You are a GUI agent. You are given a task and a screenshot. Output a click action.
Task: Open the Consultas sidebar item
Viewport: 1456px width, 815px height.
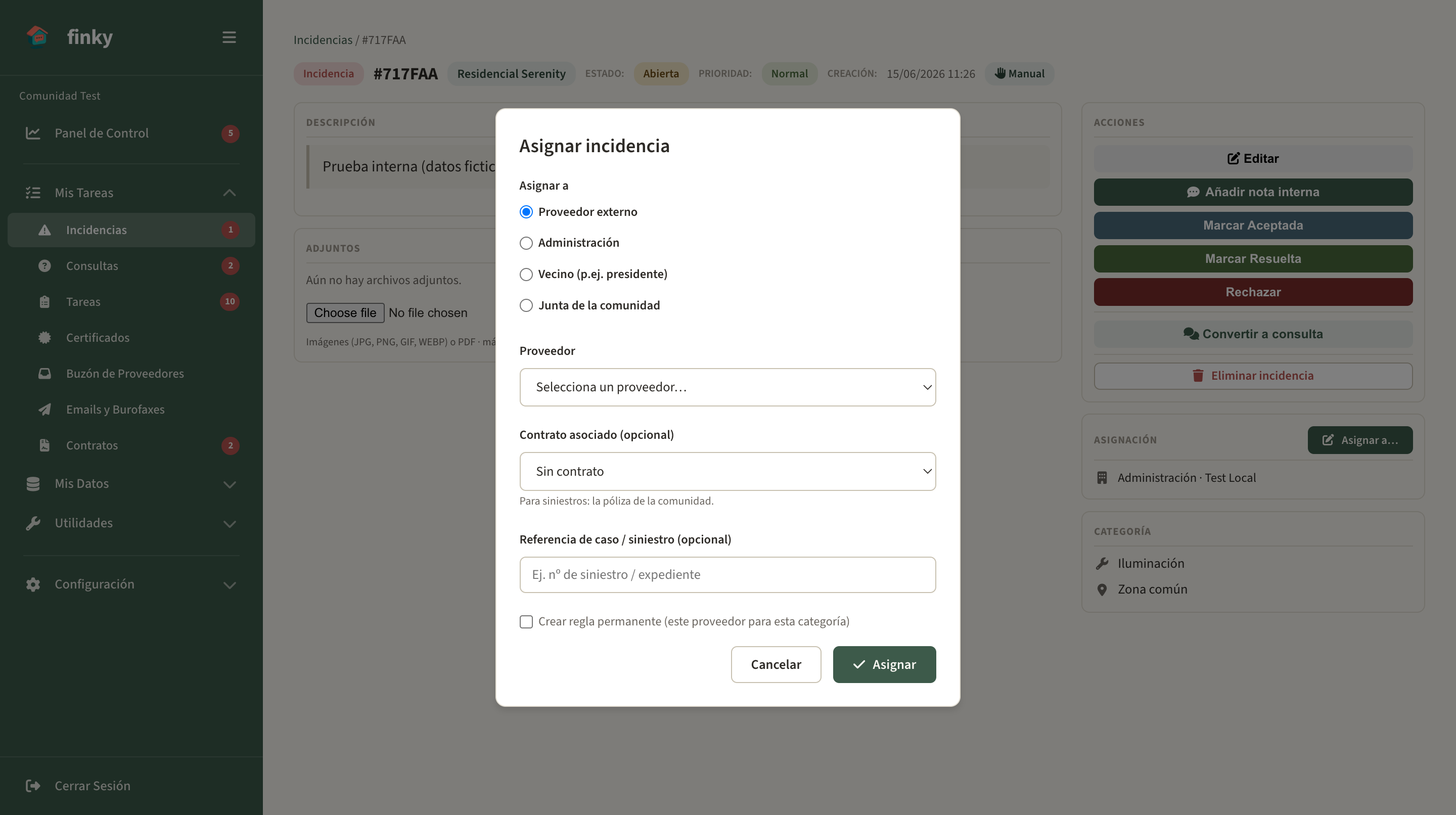(x=131, y=265)
